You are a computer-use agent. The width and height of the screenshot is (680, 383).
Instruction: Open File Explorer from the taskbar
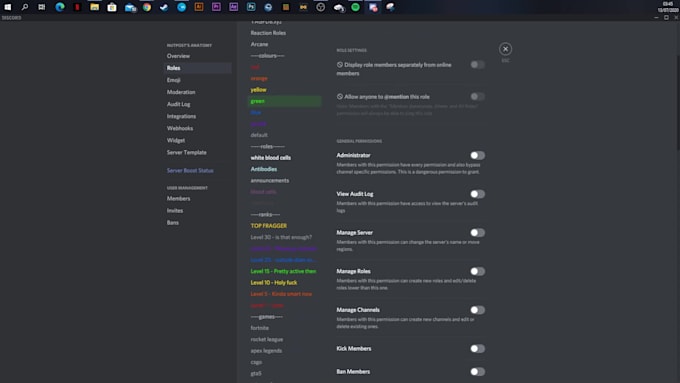pos(95,7)
